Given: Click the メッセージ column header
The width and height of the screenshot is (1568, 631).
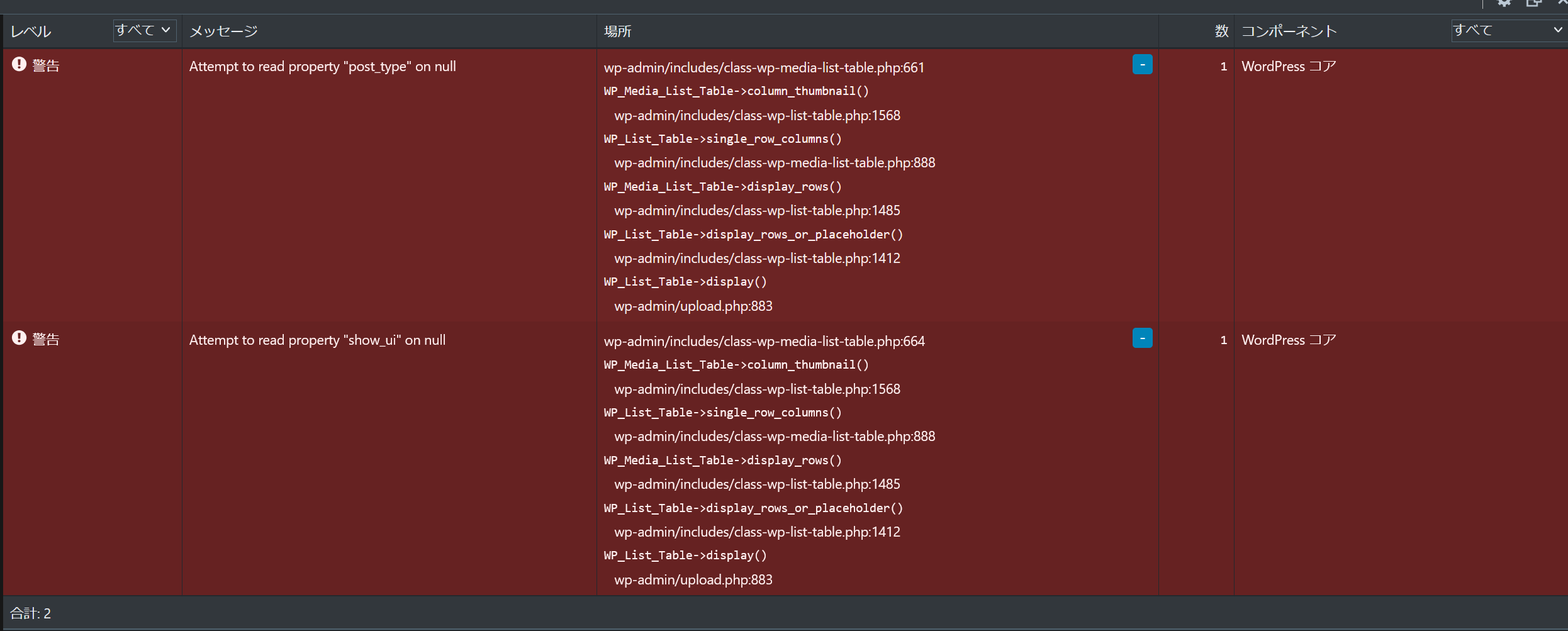Looking at the screenshot, I should 223,31.
